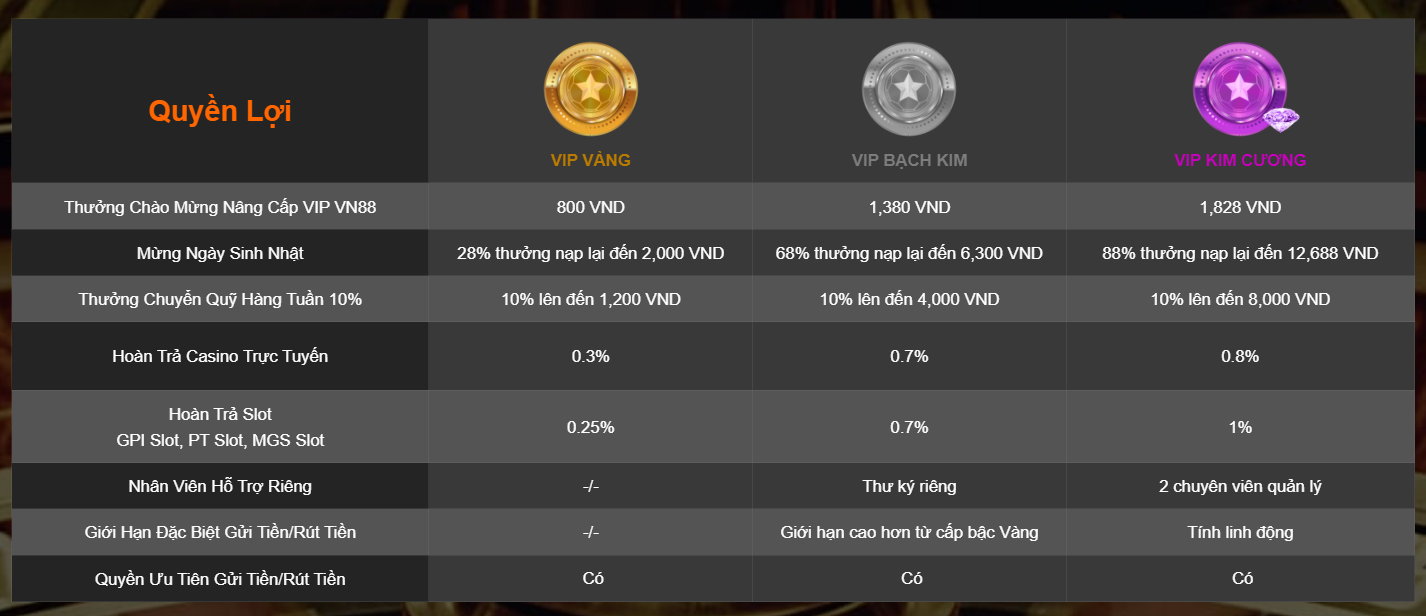
Task: Click the Thư ký riêng cell
Action: 909,486
